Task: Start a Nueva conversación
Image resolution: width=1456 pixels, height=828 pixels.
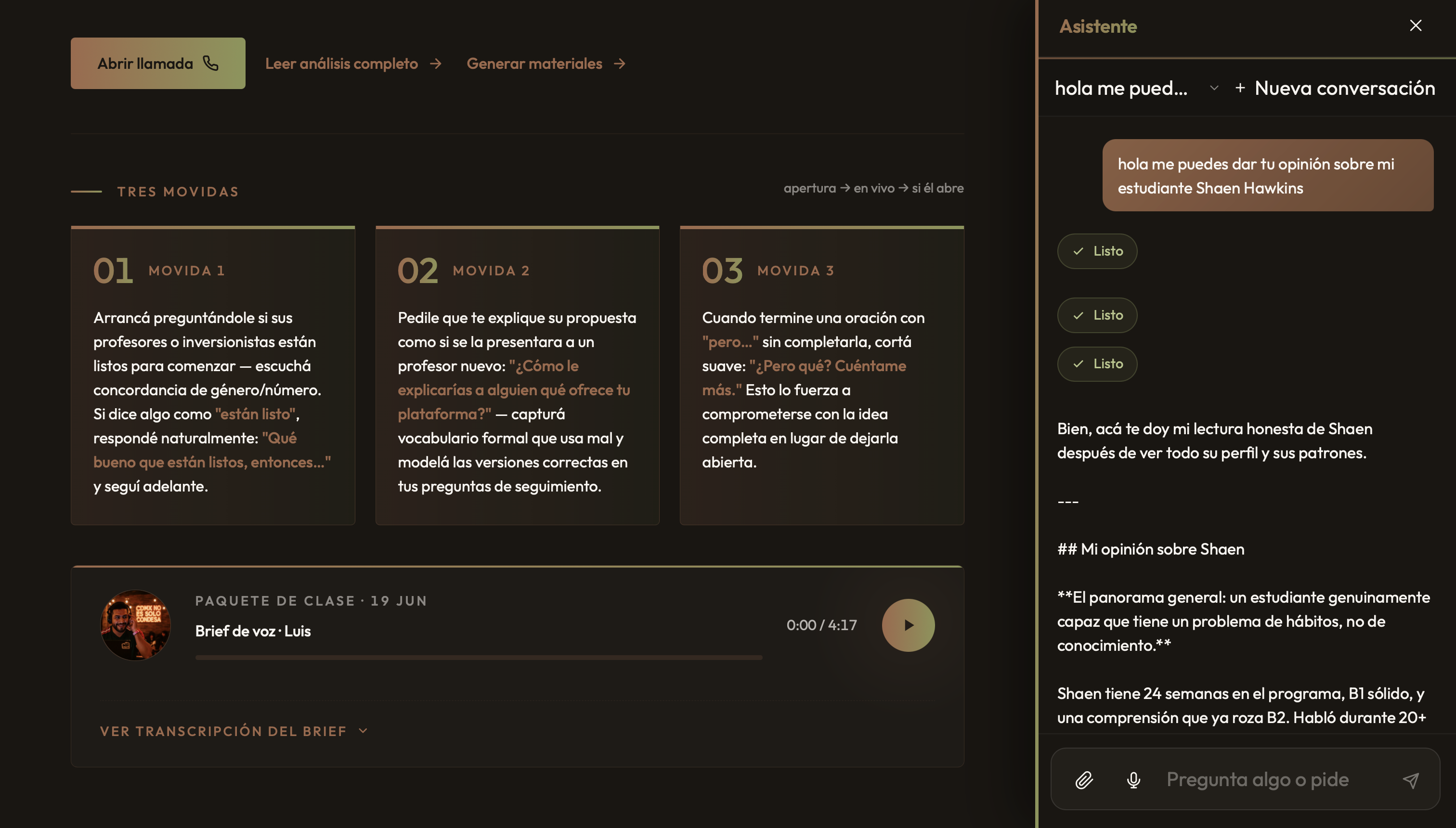Action: point(1335,88)
